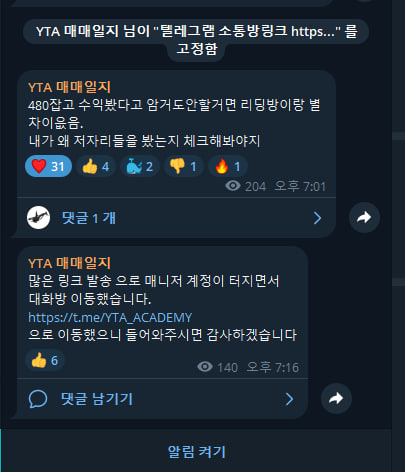Click the thumbs-down reaction emoji

177,166
